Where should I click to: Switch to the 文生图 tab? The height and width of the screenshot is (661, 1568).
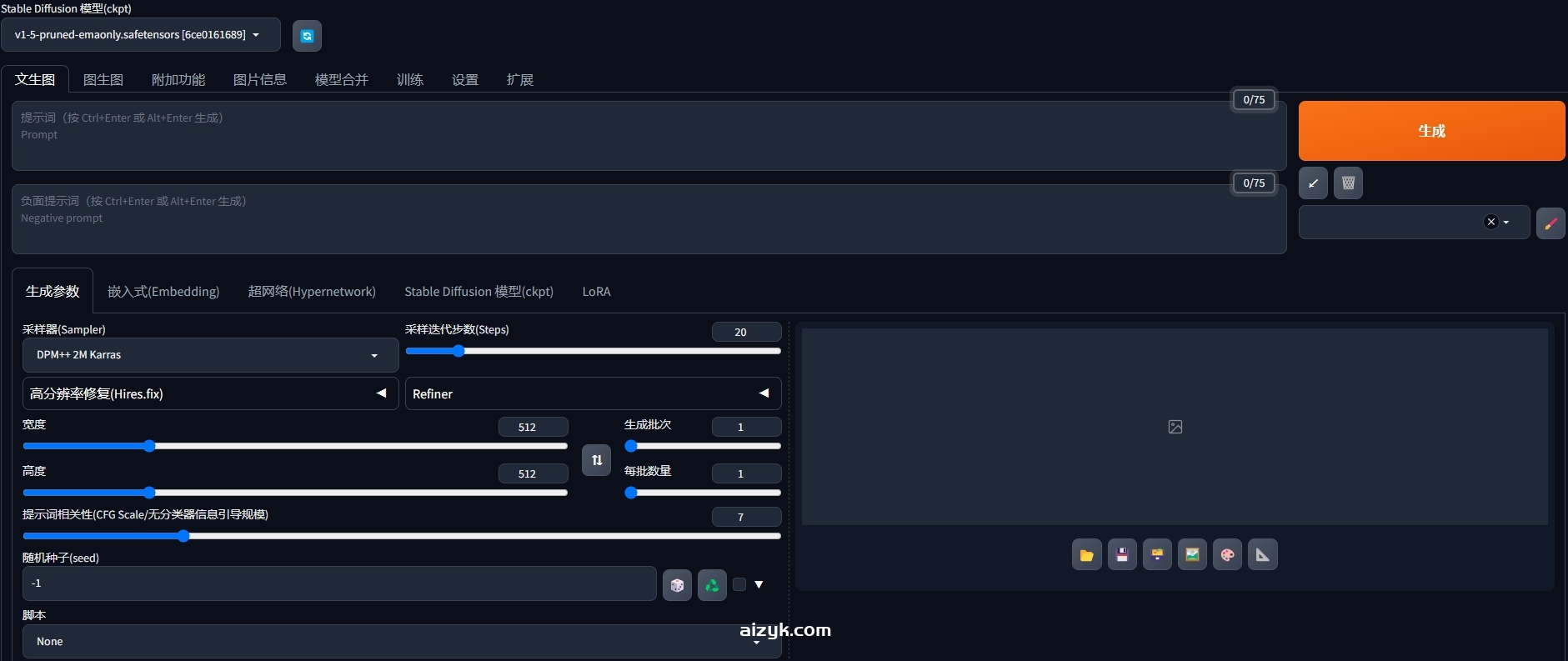tap(35, 79)
